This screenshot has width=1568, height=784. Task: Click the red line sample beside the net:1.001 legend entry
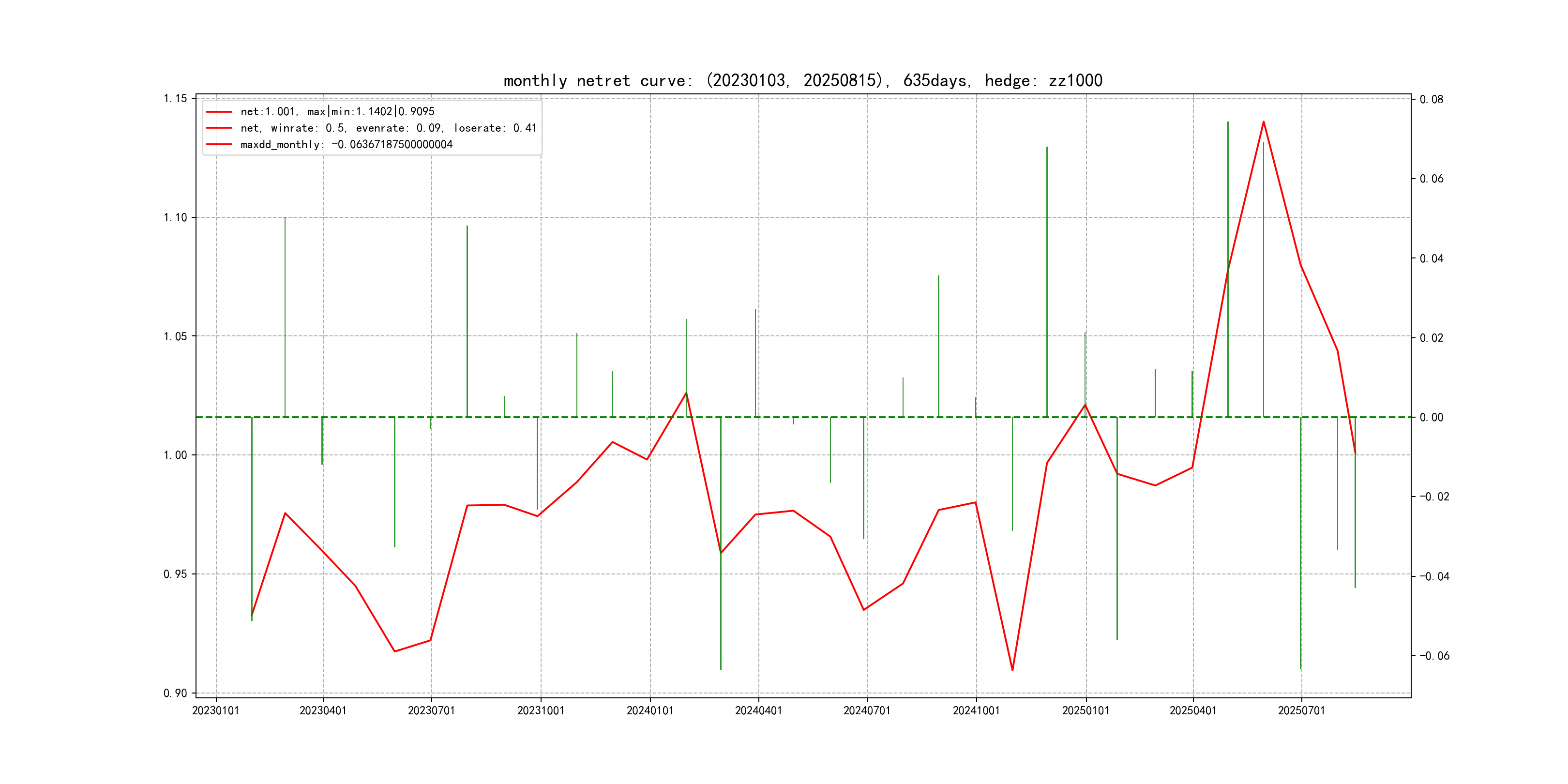(219, 112)
